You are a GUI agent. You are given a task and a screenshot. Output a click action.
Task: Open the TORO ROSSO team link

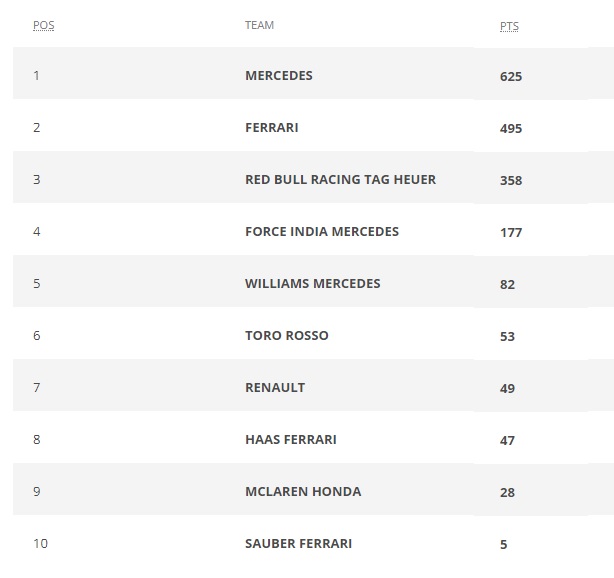pyautogui.click(x=287, y=336)
